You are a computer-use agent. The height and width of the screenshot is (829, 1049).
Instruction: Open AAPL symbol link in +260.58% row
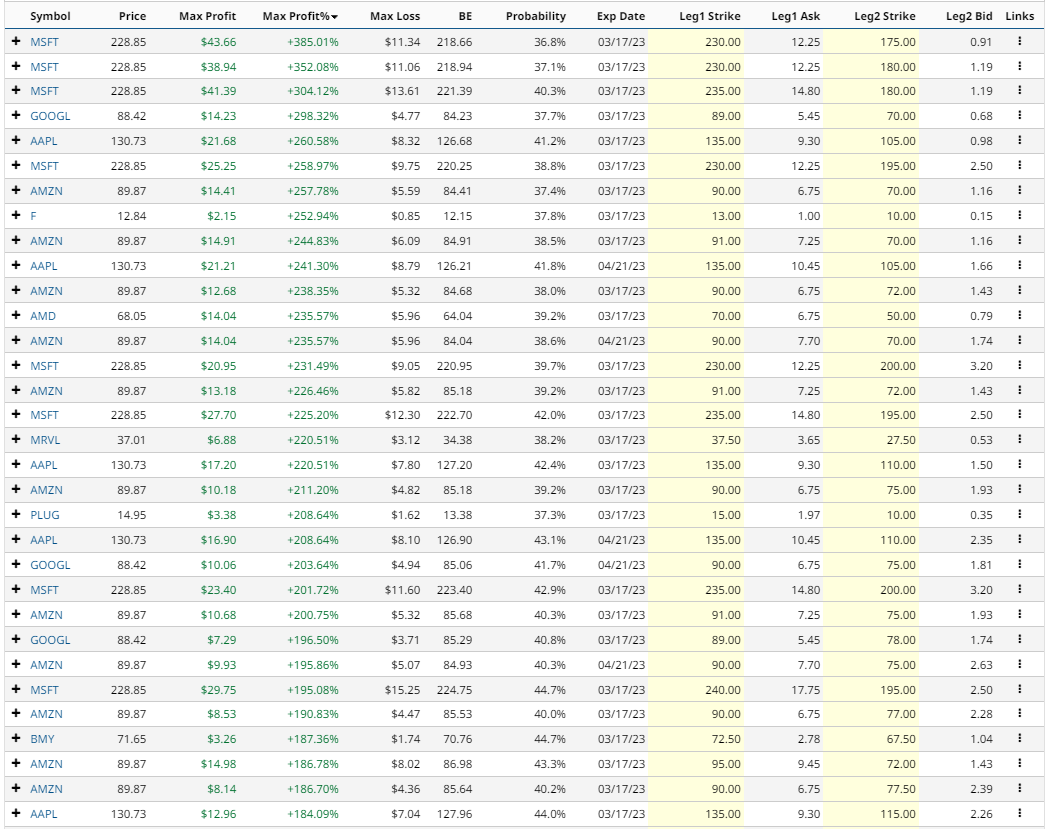(43, 141)
